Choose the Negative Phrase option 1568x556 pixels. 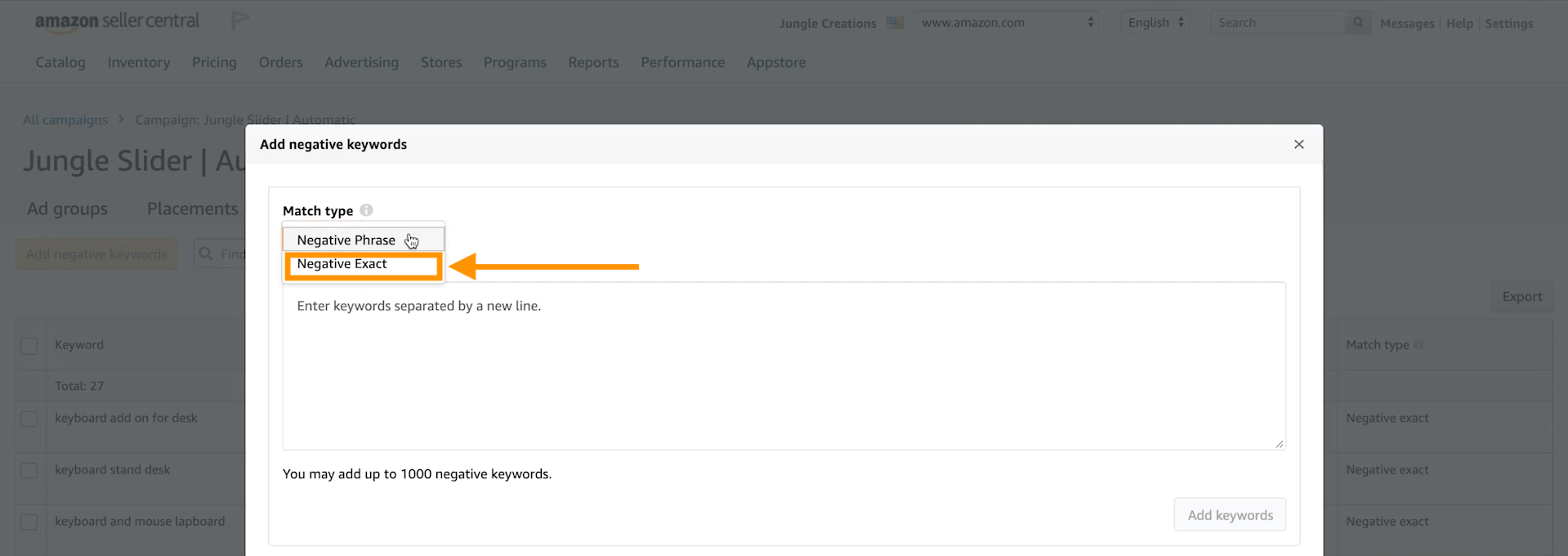346,240
